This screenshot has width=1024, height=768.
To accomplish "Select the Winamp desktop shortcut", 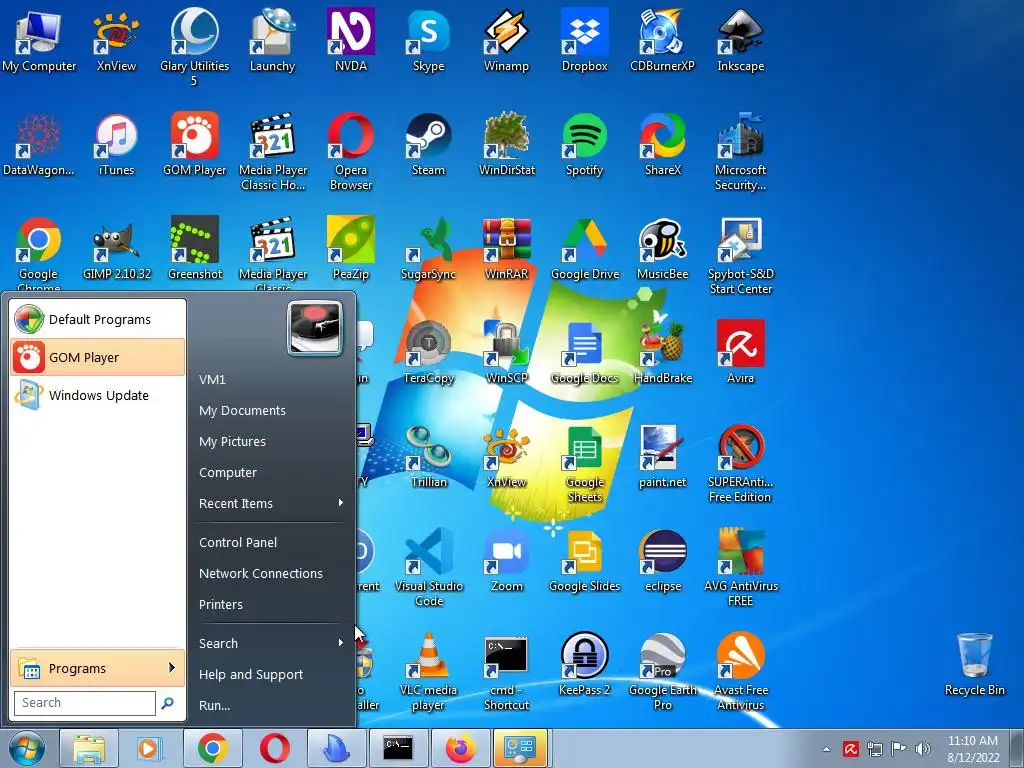I will 506,40.
